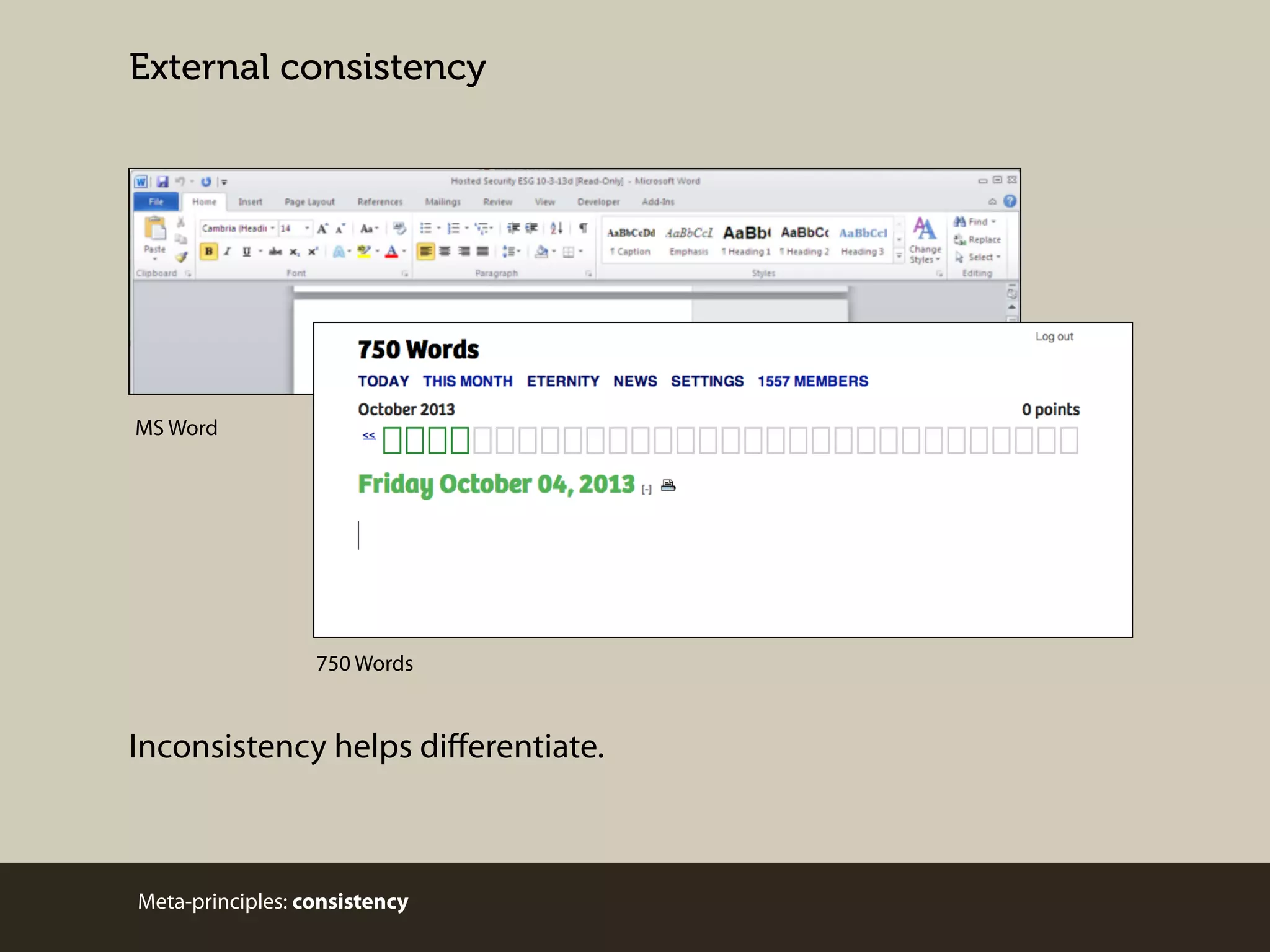
Task: Click the Shading paint bucket button
Action: (x=542, y=252)
